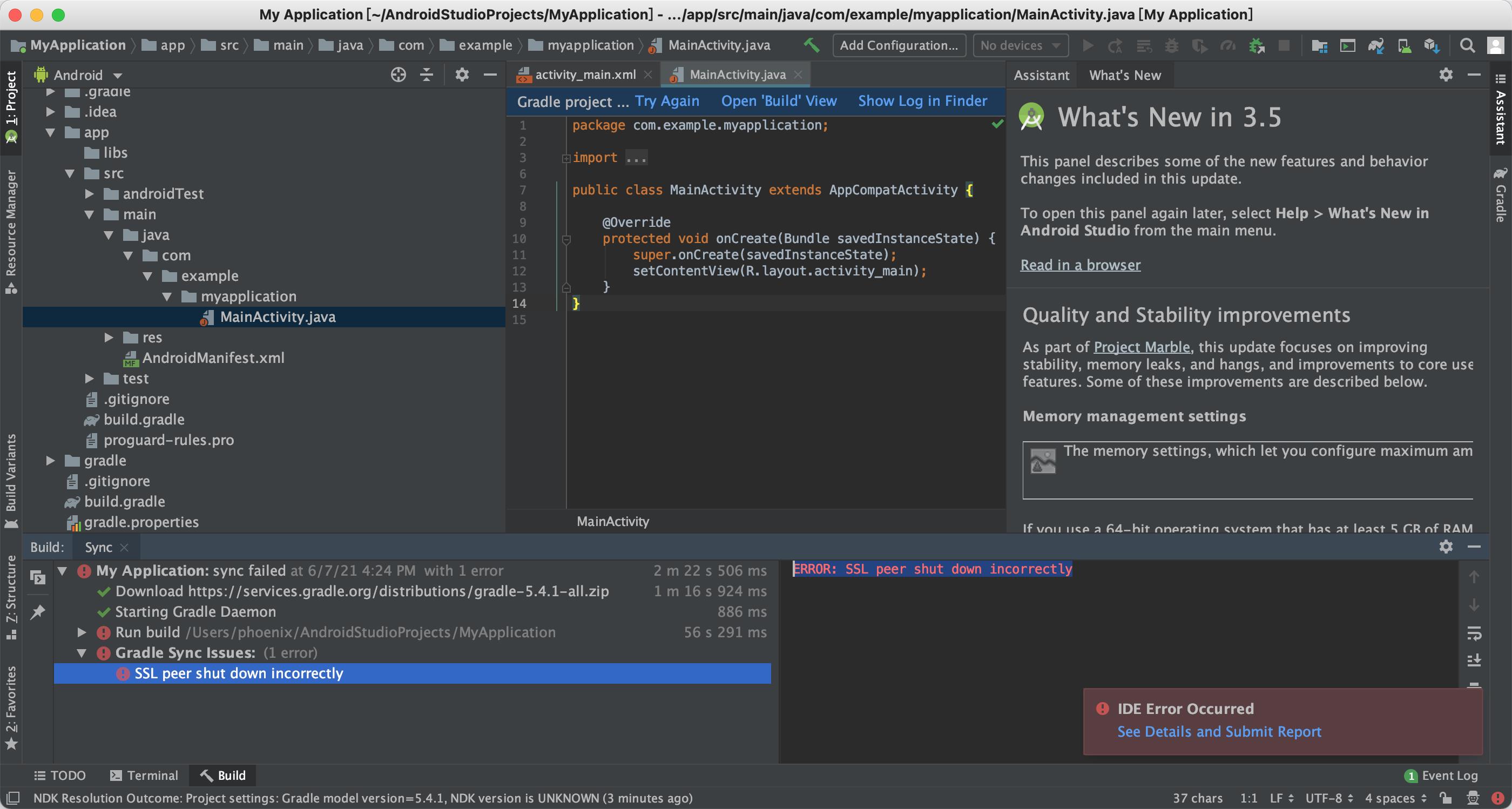Click the Run/Play button in toolbar
The width and height of the screenshot is (1512, 809).
point(1085,47)
